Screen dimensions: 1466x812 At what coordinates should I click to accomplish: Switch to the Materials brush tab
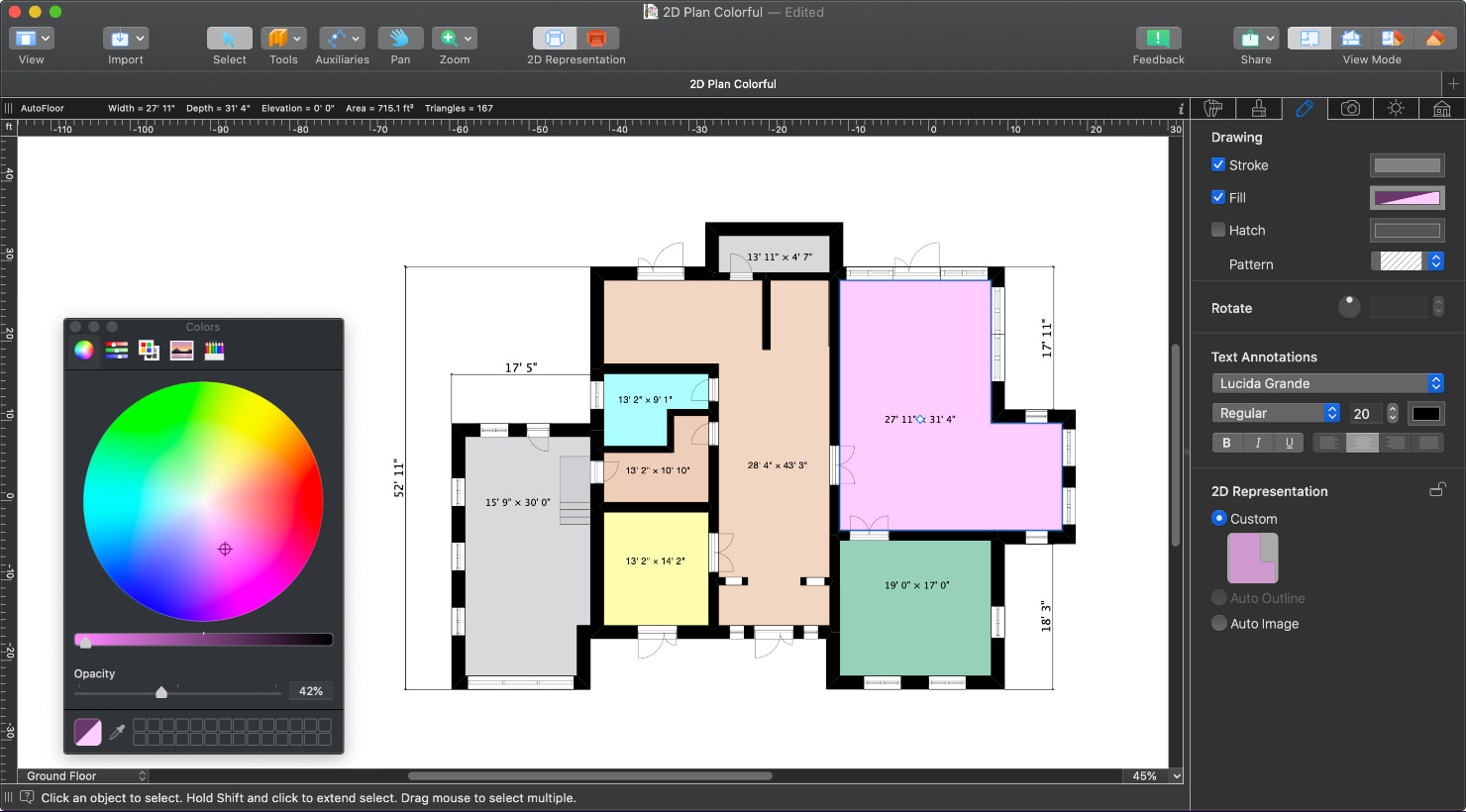click(1258, 109)
